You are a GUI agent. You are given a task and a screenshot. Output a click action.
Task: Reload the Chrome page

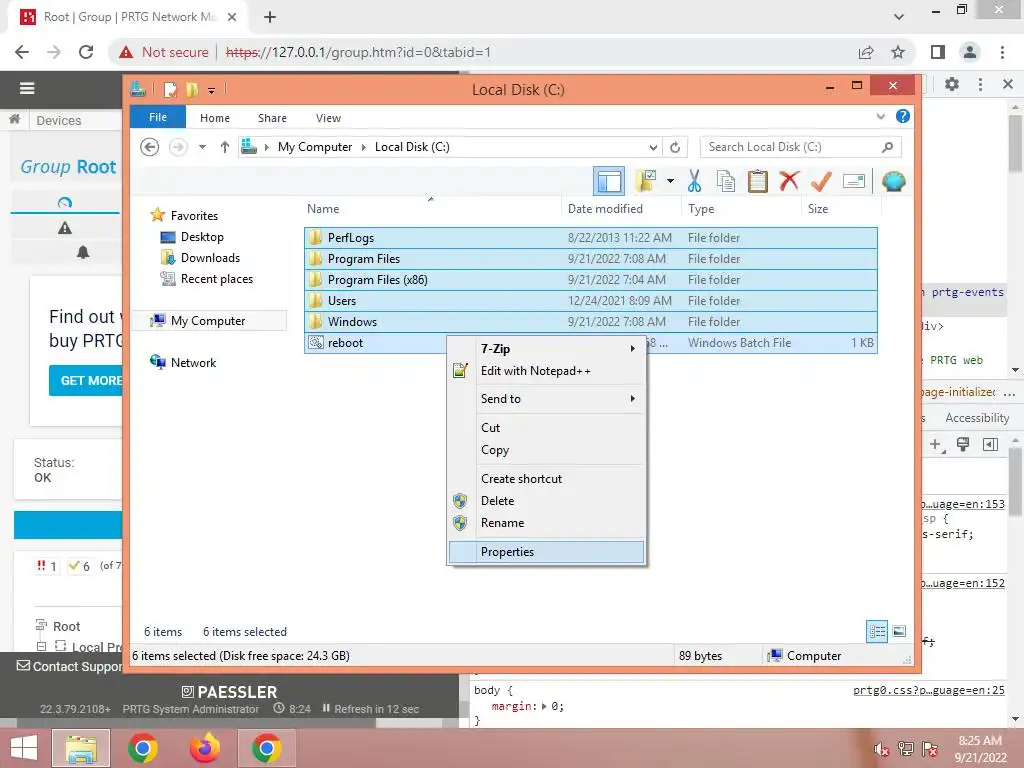[x=86, y=52]
